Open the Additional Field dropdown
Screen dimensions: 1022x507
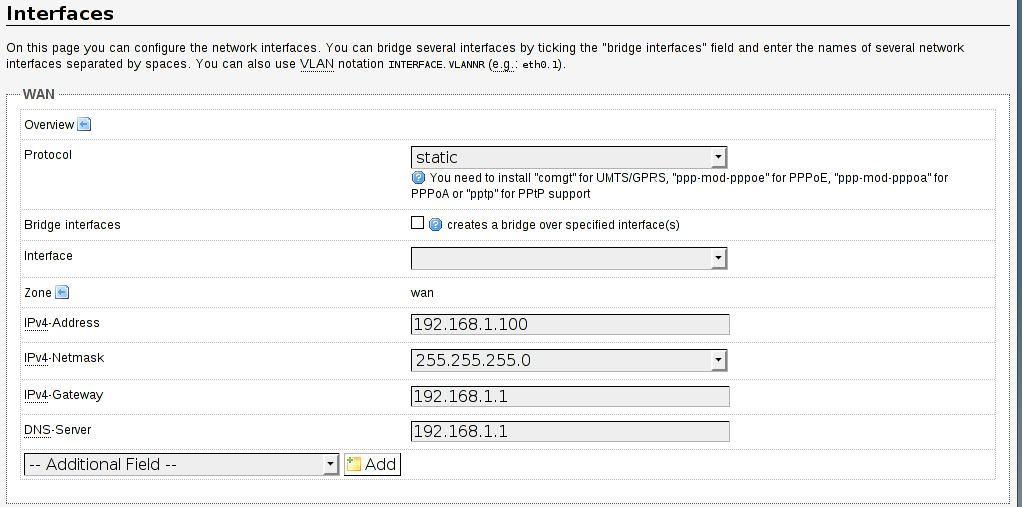click(x=181, y=464)
